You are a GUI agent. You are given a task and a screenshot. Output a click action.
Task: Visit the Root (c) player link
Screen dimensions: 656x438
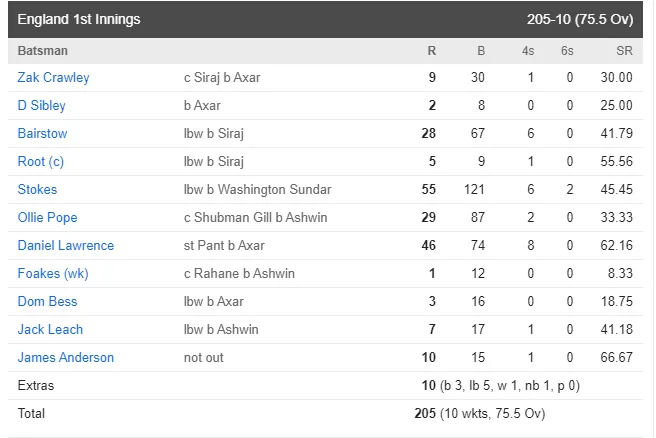pos(41,161)
